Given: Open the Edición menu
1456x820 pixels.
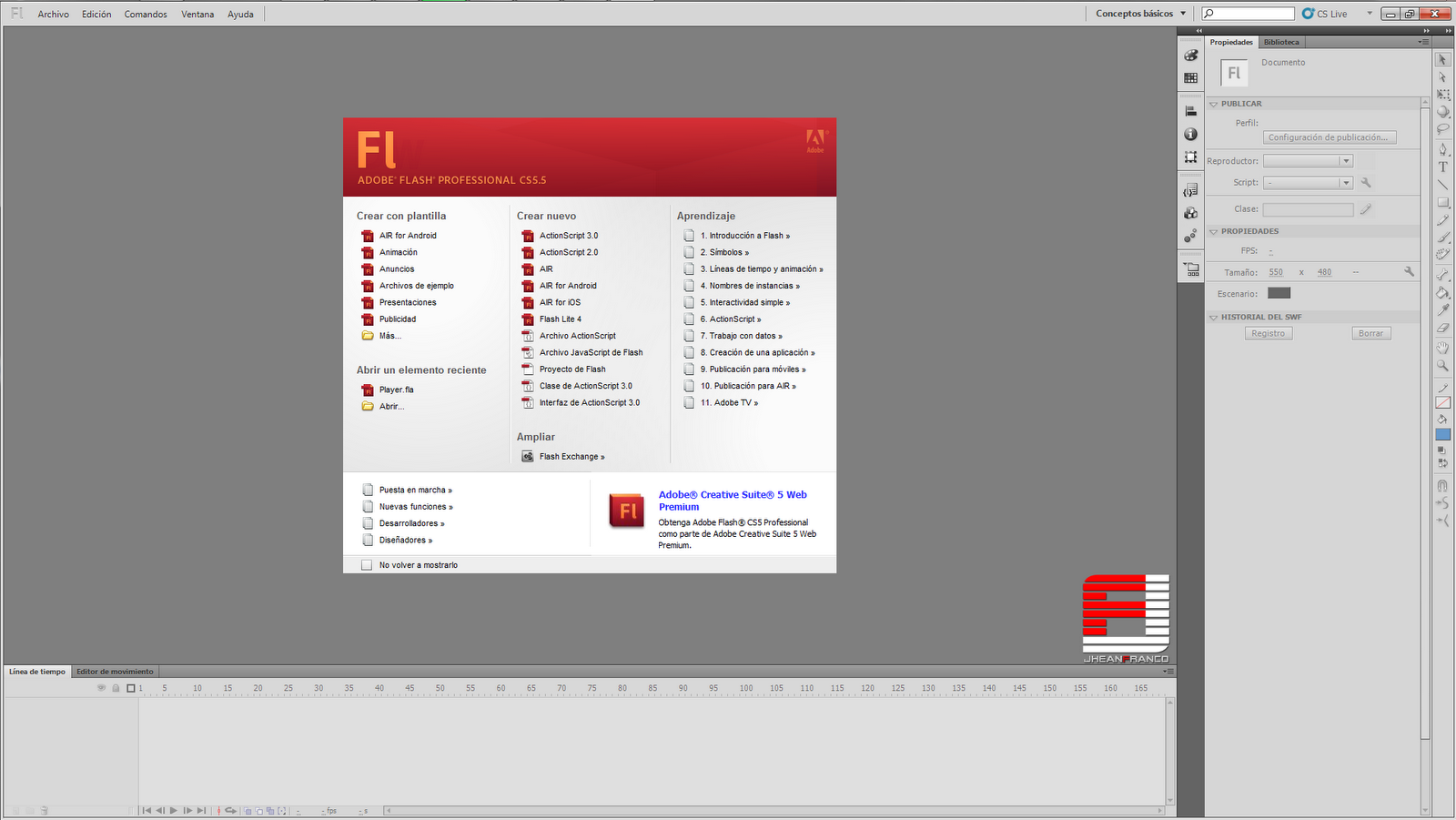Looking at the screenshot, I should 96,15.
